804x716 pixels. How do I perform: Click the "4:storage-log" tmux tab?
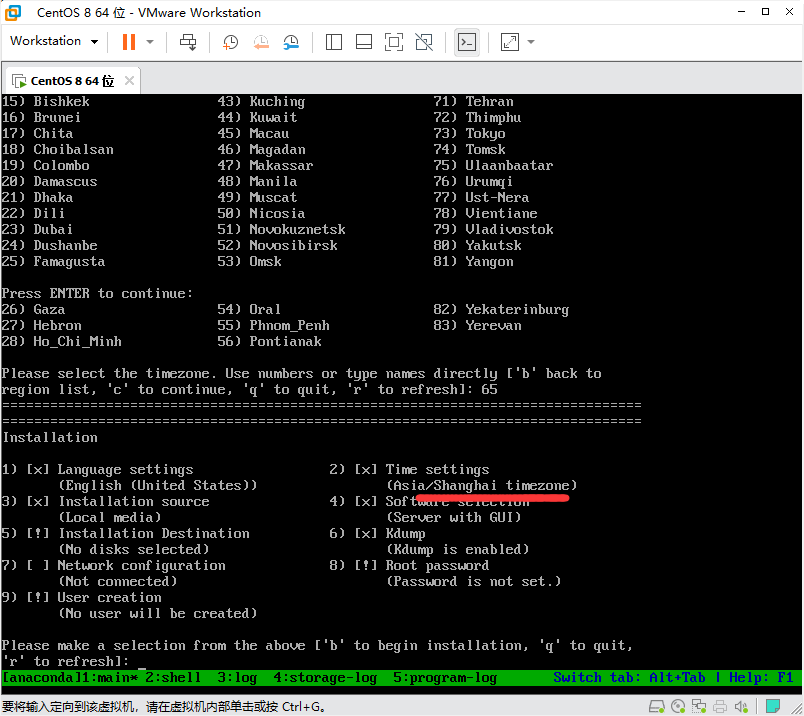(325, 678)
